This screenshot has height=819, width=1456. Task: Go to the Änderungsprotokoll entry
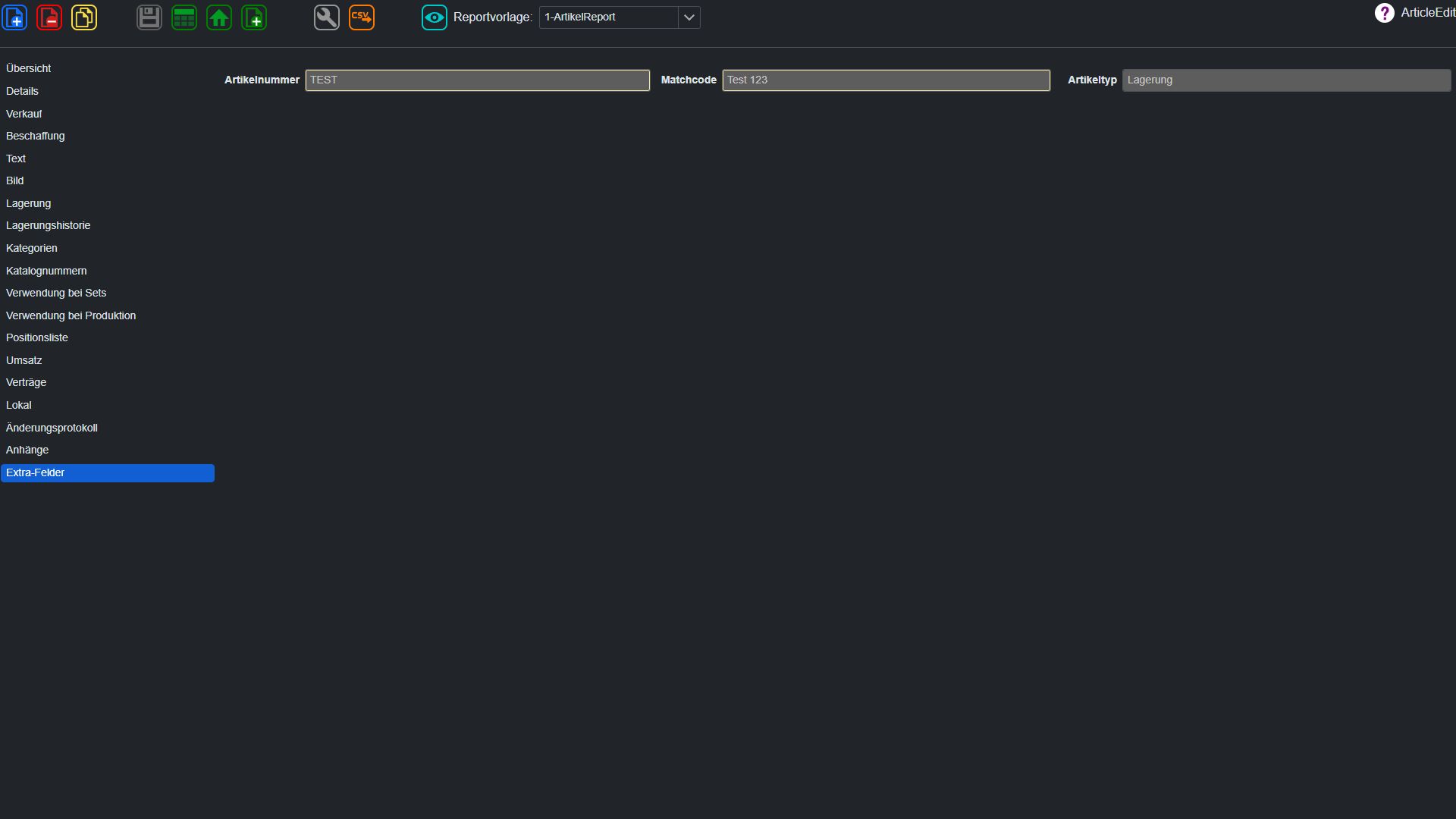(x=52, y=428)
